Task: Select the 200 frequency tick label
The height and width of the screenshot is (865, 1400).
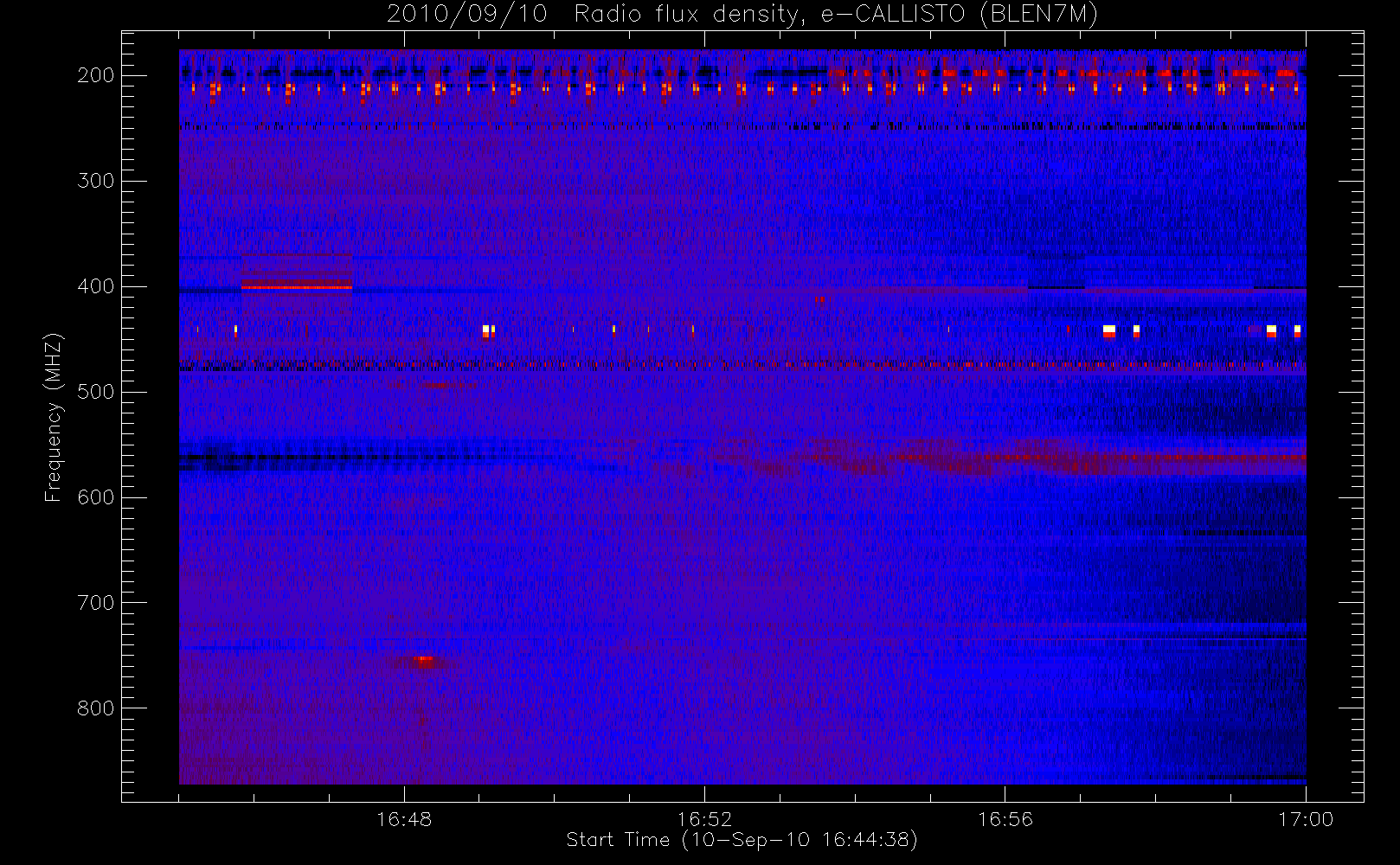Action: tap(96, 75)
